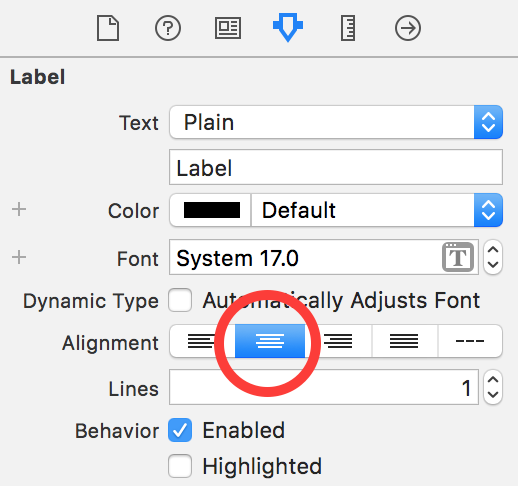Screen dimensions: 518x486
Task: Uncheck the Enabled behavior checkbox
Action: click(180, 430)
